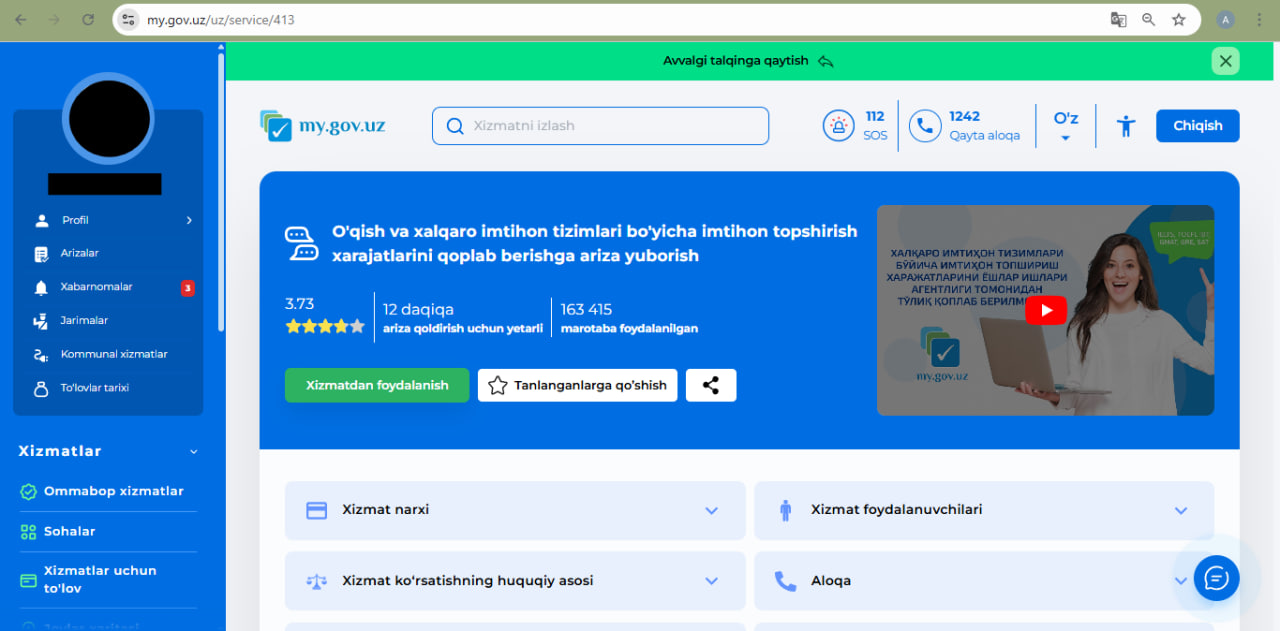Add service via Tanlanganlarga qo'shish
Screen dimensions: 1280x631
(x=578, y=385)
